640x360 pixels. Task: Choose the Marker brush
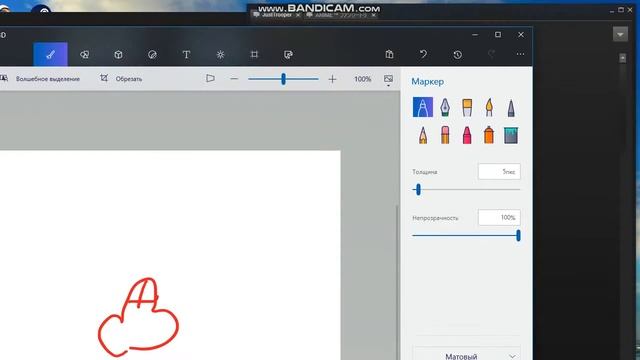tap(423, 107)
